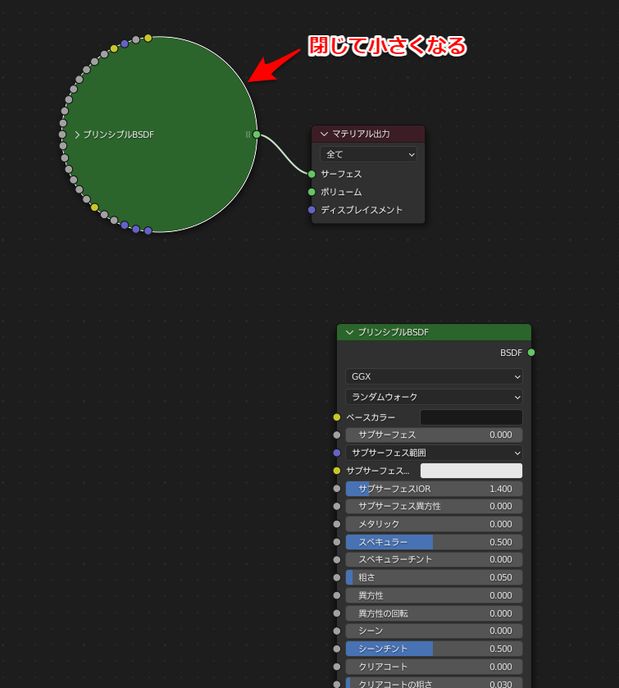Open the GGX distribution dropdown
The image size is (619, 688).
(x=434, y=376)
